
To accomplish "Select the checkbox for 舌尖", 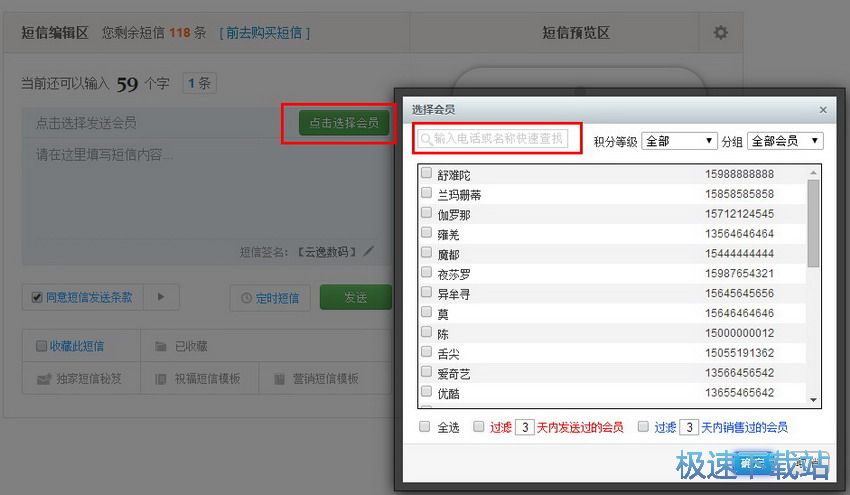I will point(427,352).
